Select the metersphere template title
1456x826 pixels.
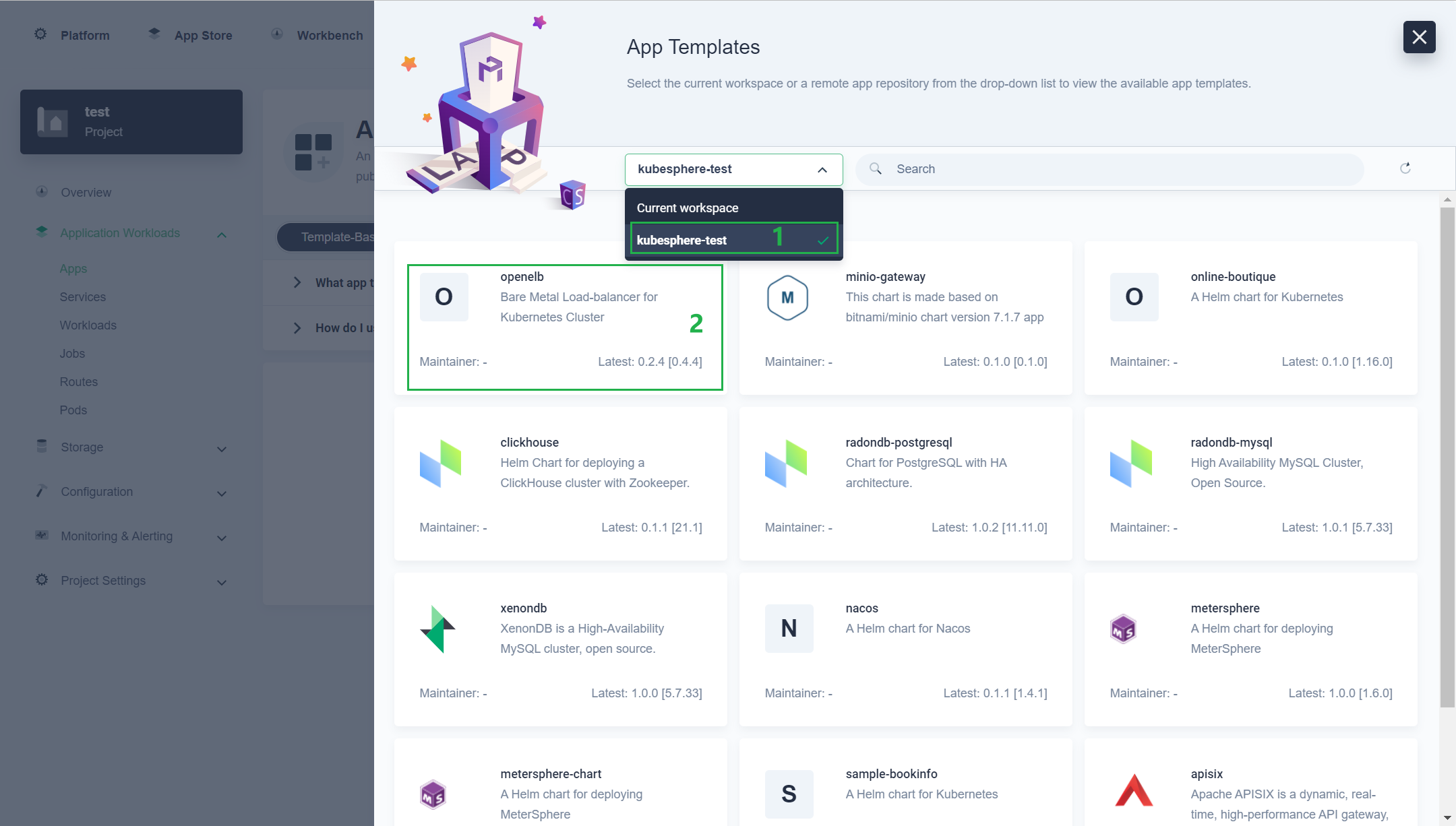click(x=1225, y=608)
